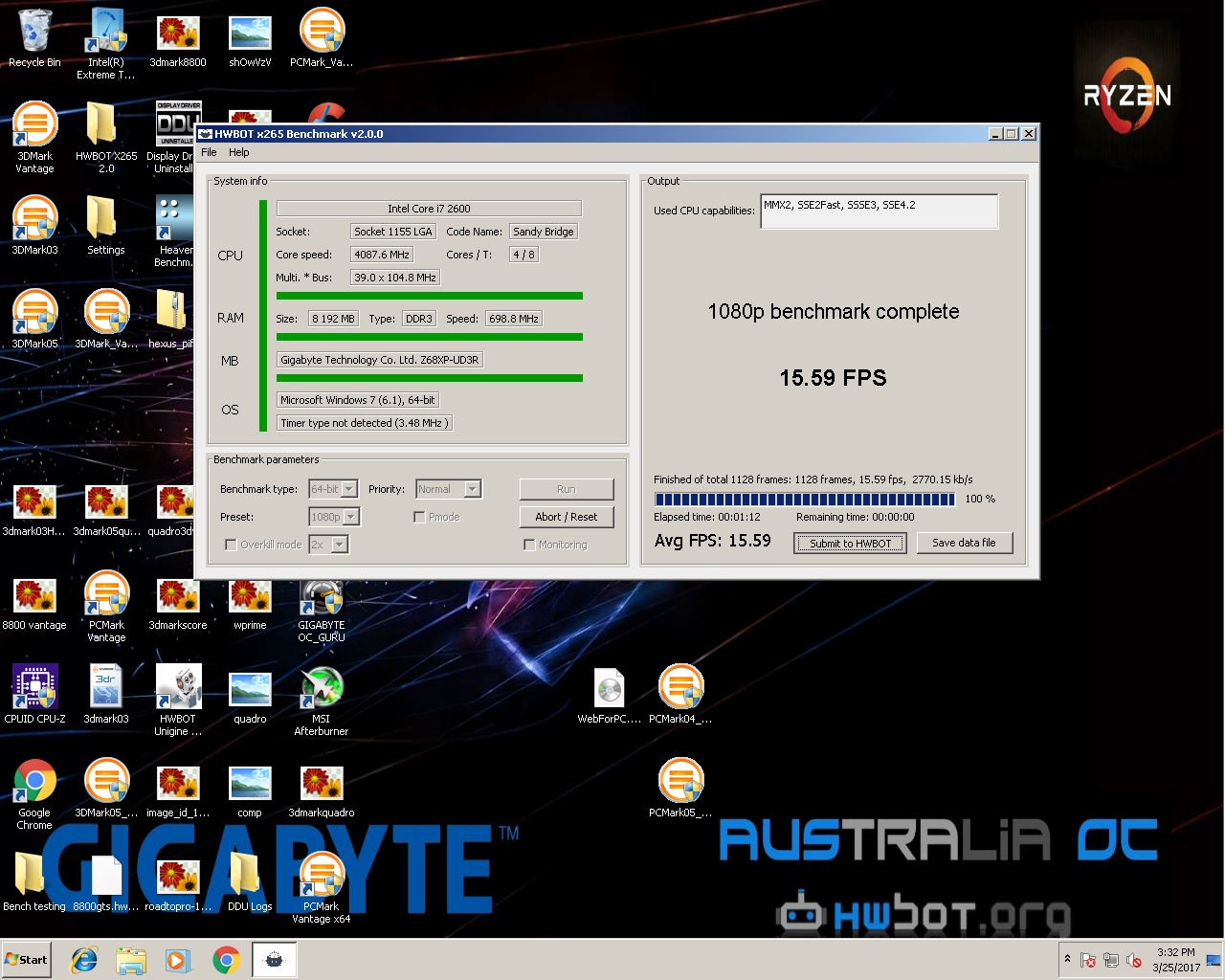Image resolution: width=1225 pixels, height=980 pixels.
Task: Click the 100% benchmark progress bar
Action: pos(805,499)
